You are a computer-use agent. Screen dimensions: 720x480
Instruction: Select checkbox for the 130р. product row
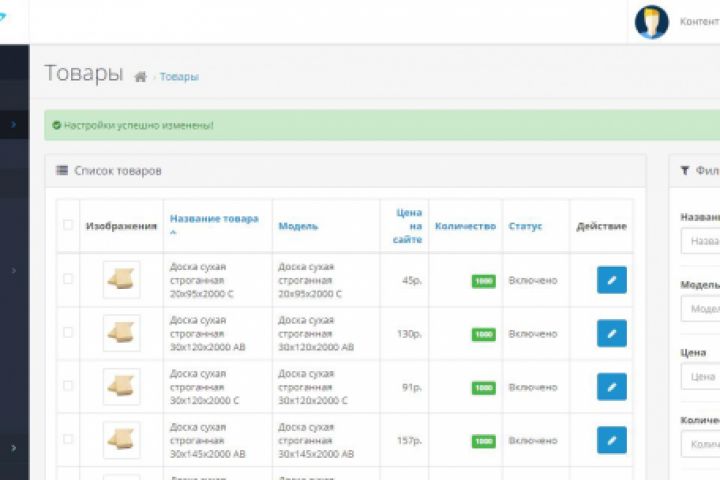tap(68, 332)
